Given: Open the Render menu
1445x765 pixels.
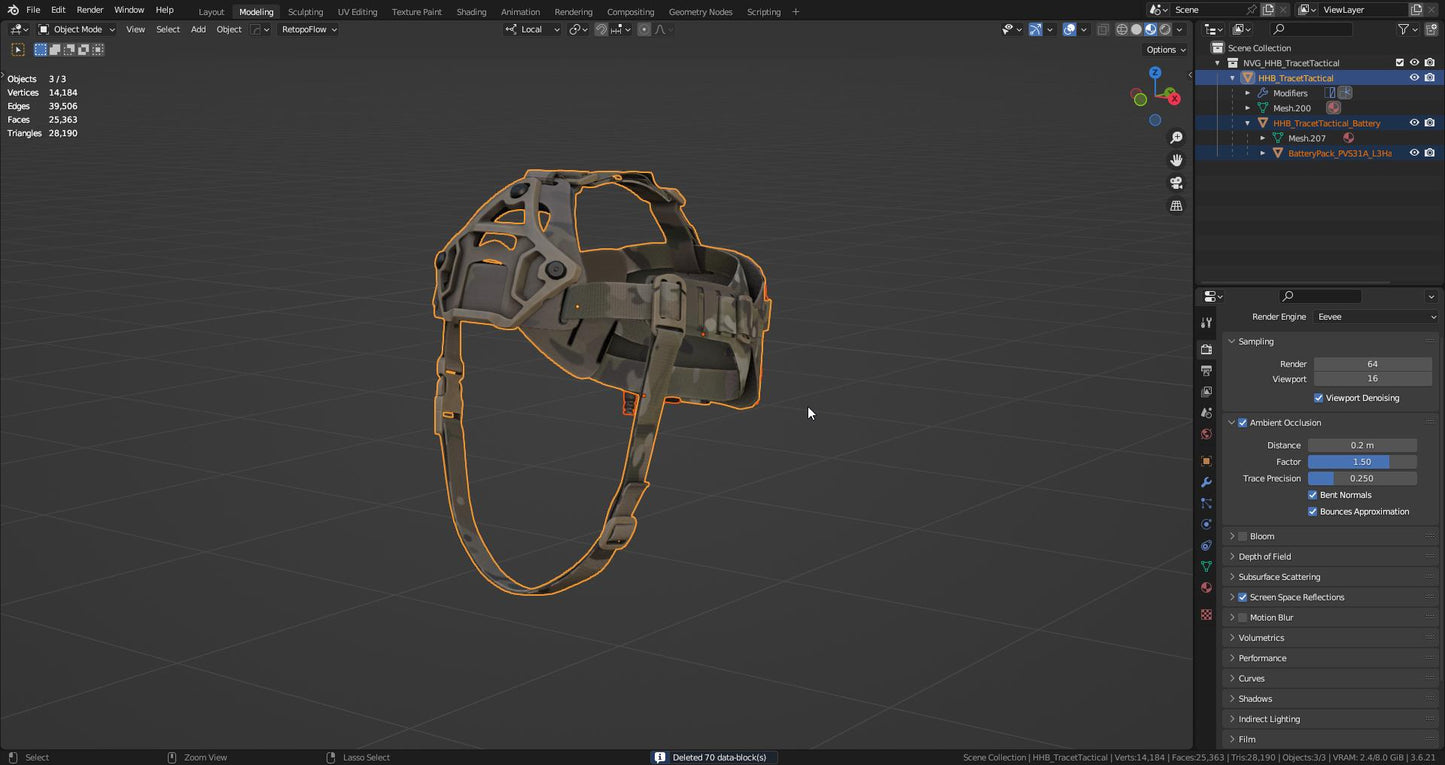Looking at the screenshot, I should click(90, 10).
